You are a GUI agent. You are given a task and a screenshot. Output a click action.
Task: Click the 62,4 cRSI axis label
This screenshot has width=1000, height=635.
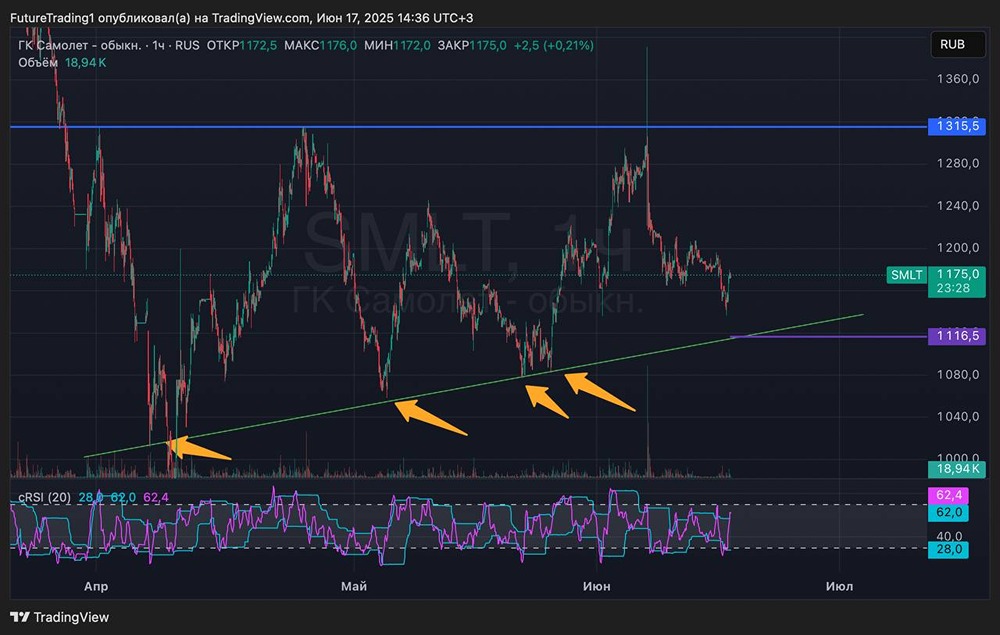tap(948, 495)
